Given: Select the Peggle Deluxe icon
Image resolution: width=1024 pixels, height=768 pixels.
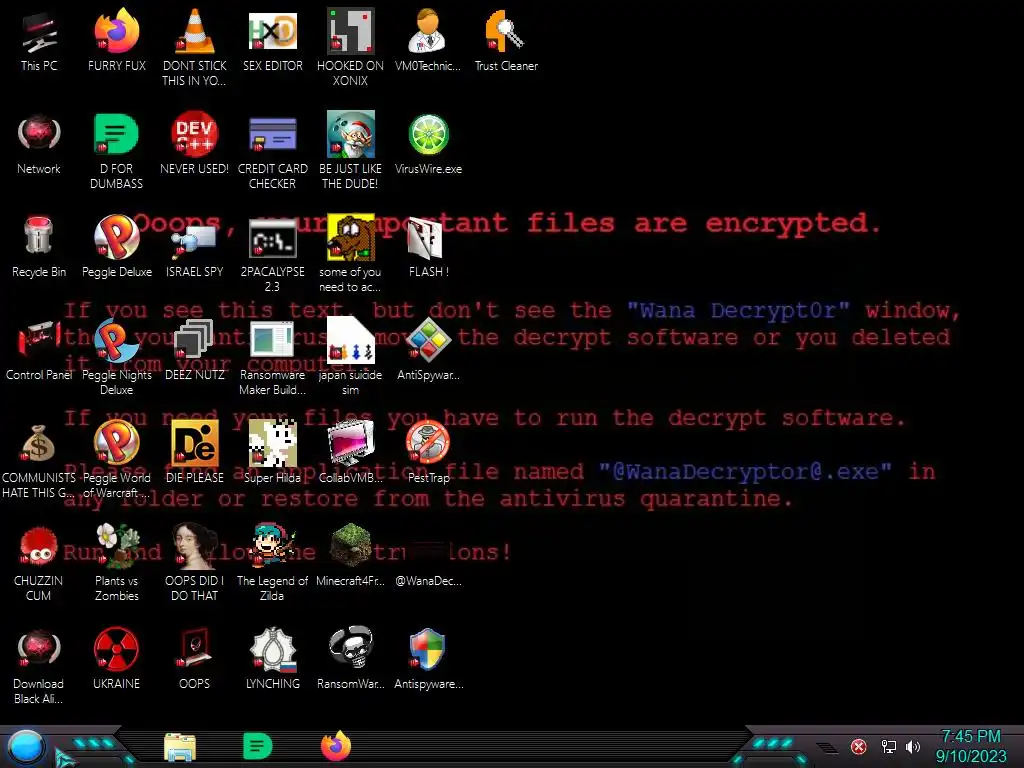Looking at the screenshot, I should coord(117,238).
